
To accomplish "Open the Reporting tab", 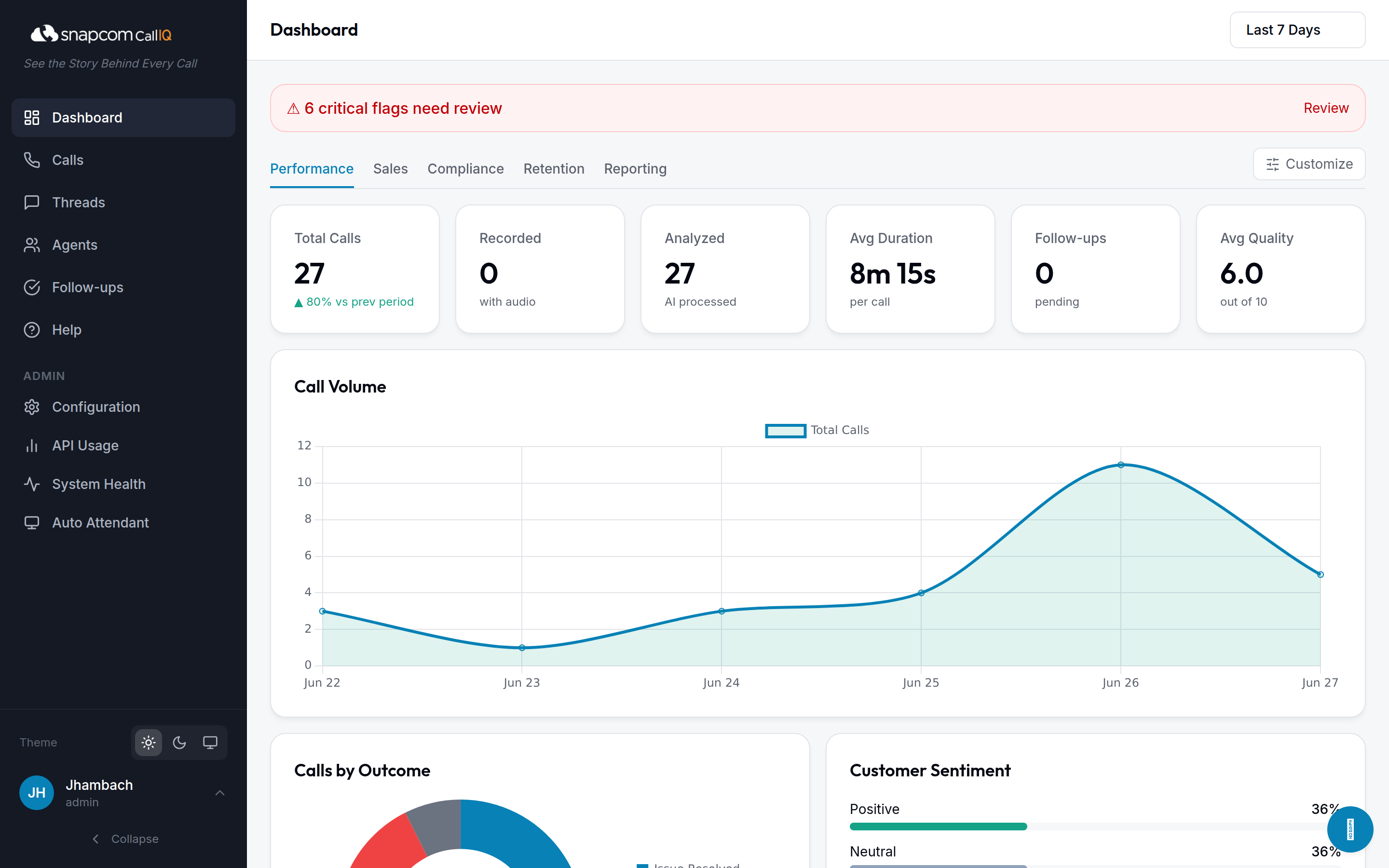I will point(635,169).
